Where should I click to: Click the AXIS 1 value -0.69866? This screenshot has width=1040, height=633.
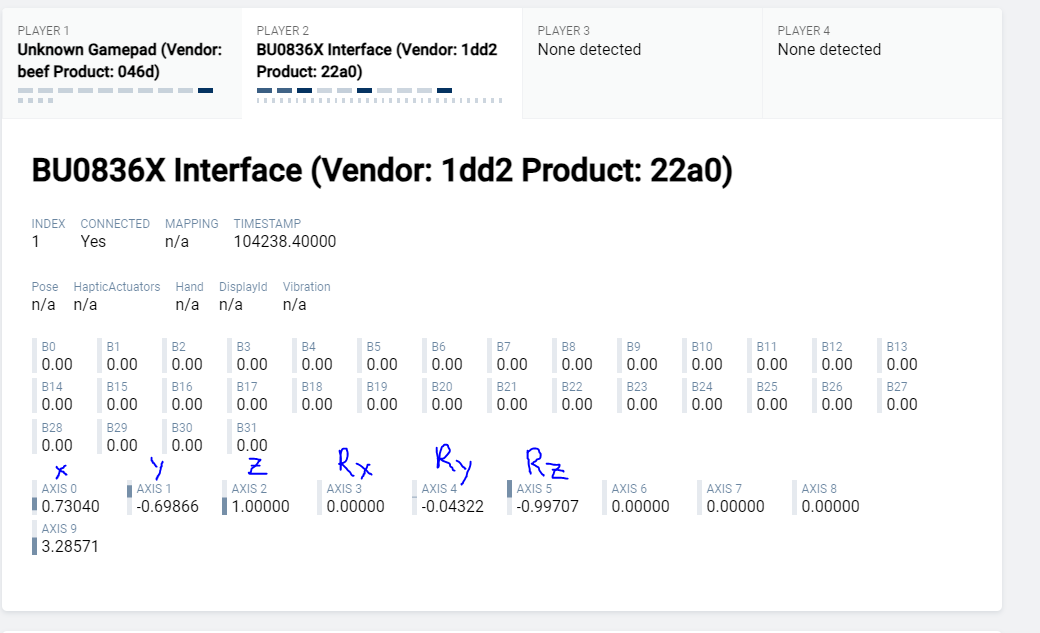tap(167, 506)
